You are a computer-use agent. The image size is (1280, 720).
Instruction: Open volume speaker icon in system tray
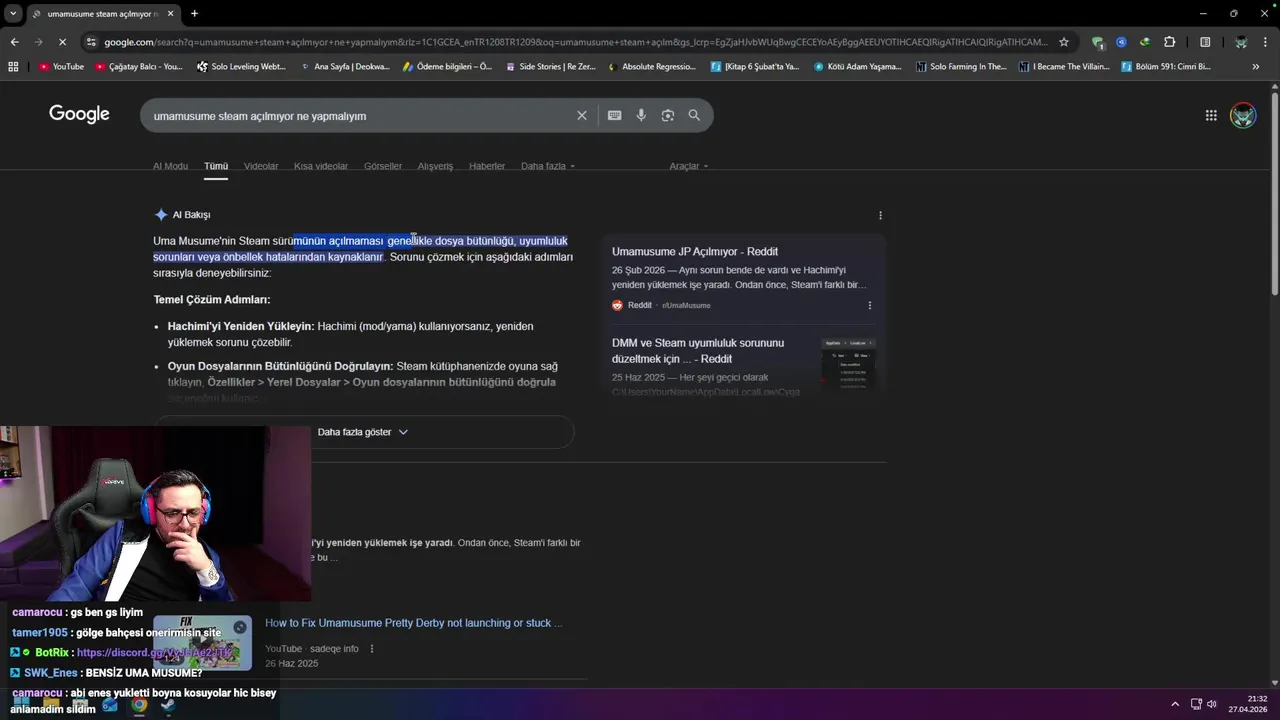(x=1212, y=704)
